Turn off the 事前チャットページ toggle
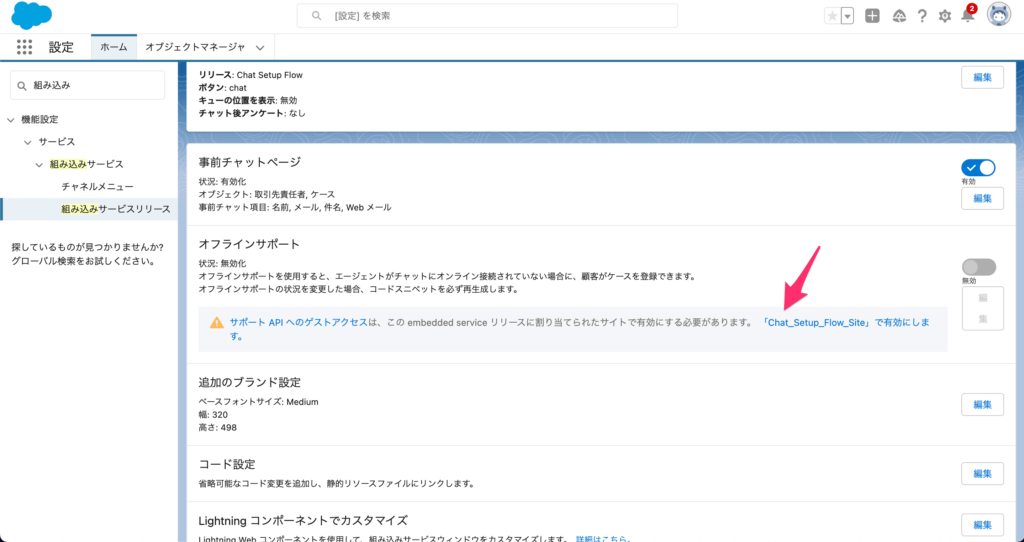Viewport: 1024px width, 542px height. [978, 168]
